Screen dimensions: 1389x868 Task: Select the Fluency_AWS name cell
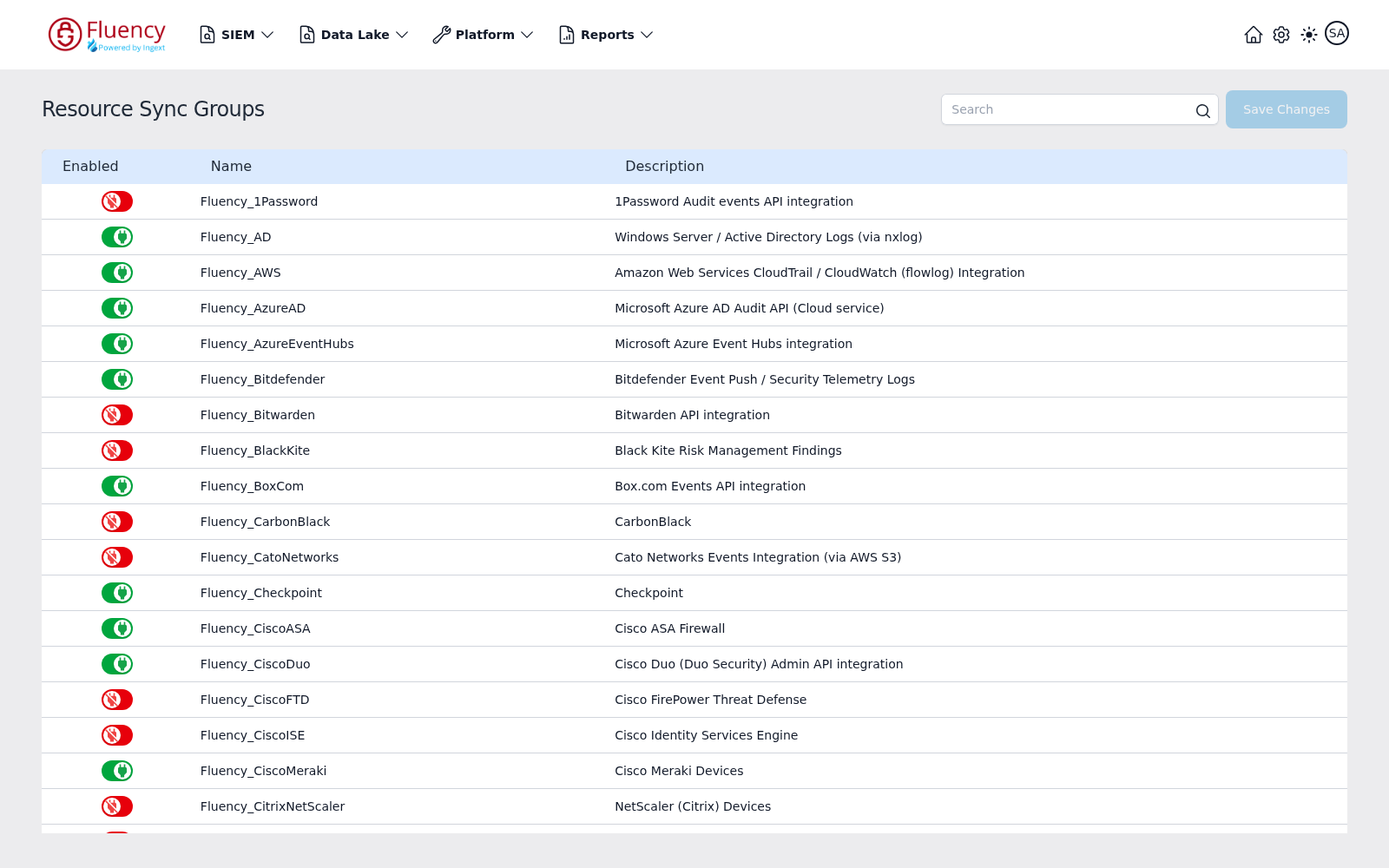click(240, 273)
